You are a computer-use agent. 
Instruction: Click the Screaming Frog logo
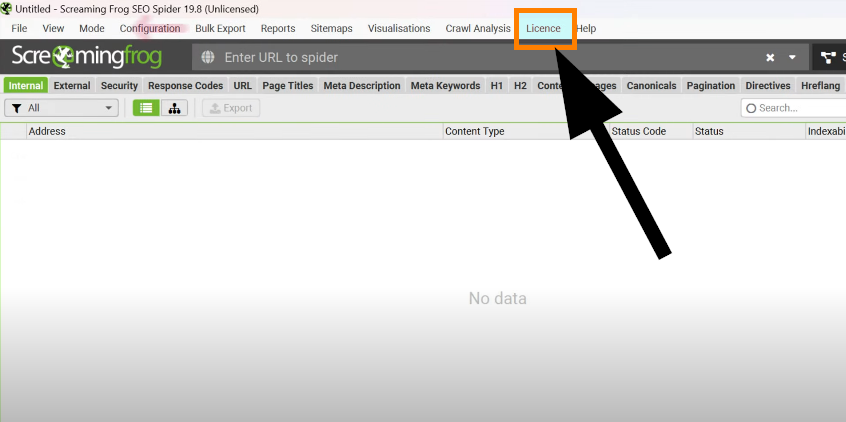pyautogui.click(x=86, y=57)
